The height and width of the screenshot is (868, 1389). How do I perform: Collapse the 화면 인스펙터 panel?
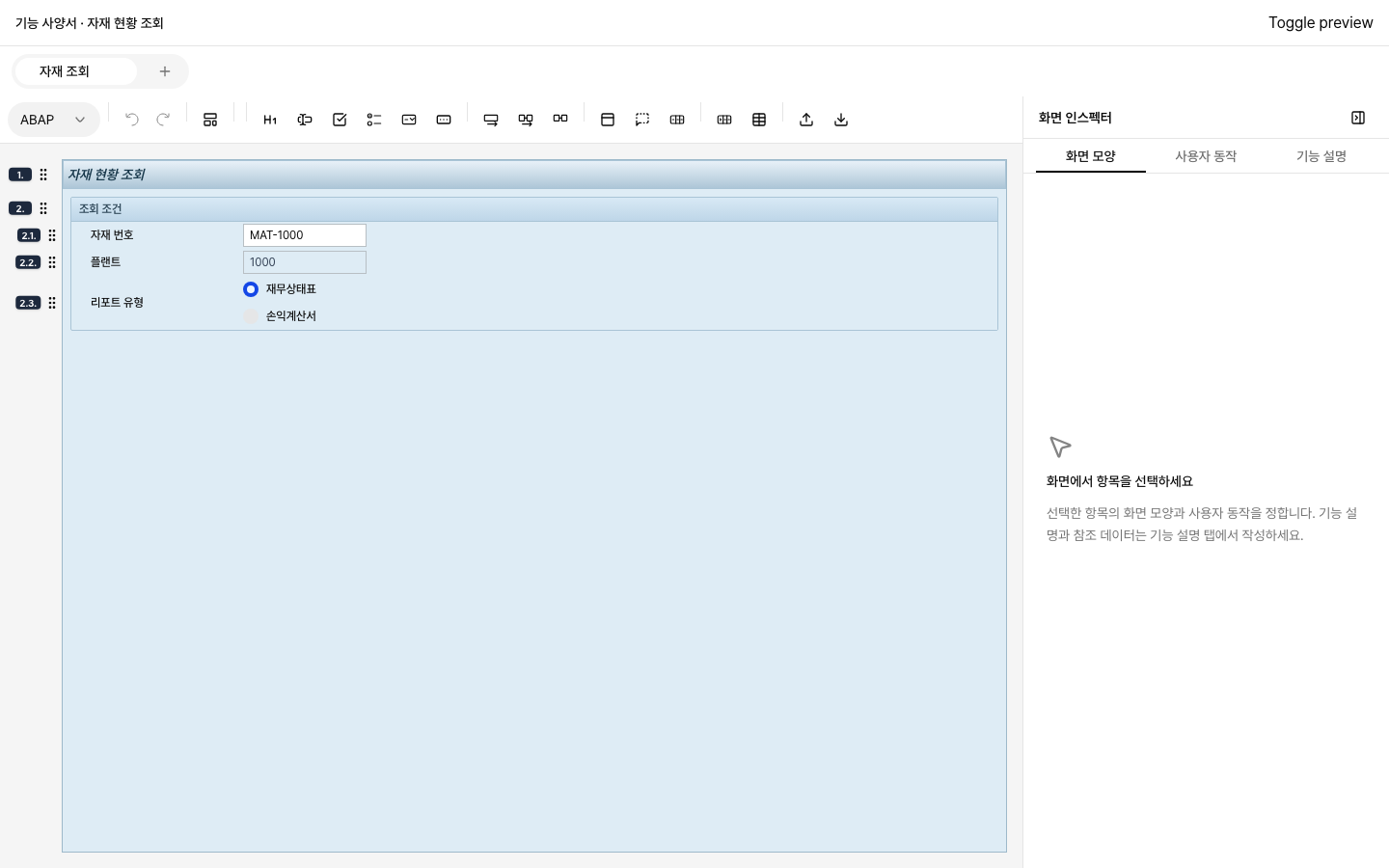tap(1358, 118)
